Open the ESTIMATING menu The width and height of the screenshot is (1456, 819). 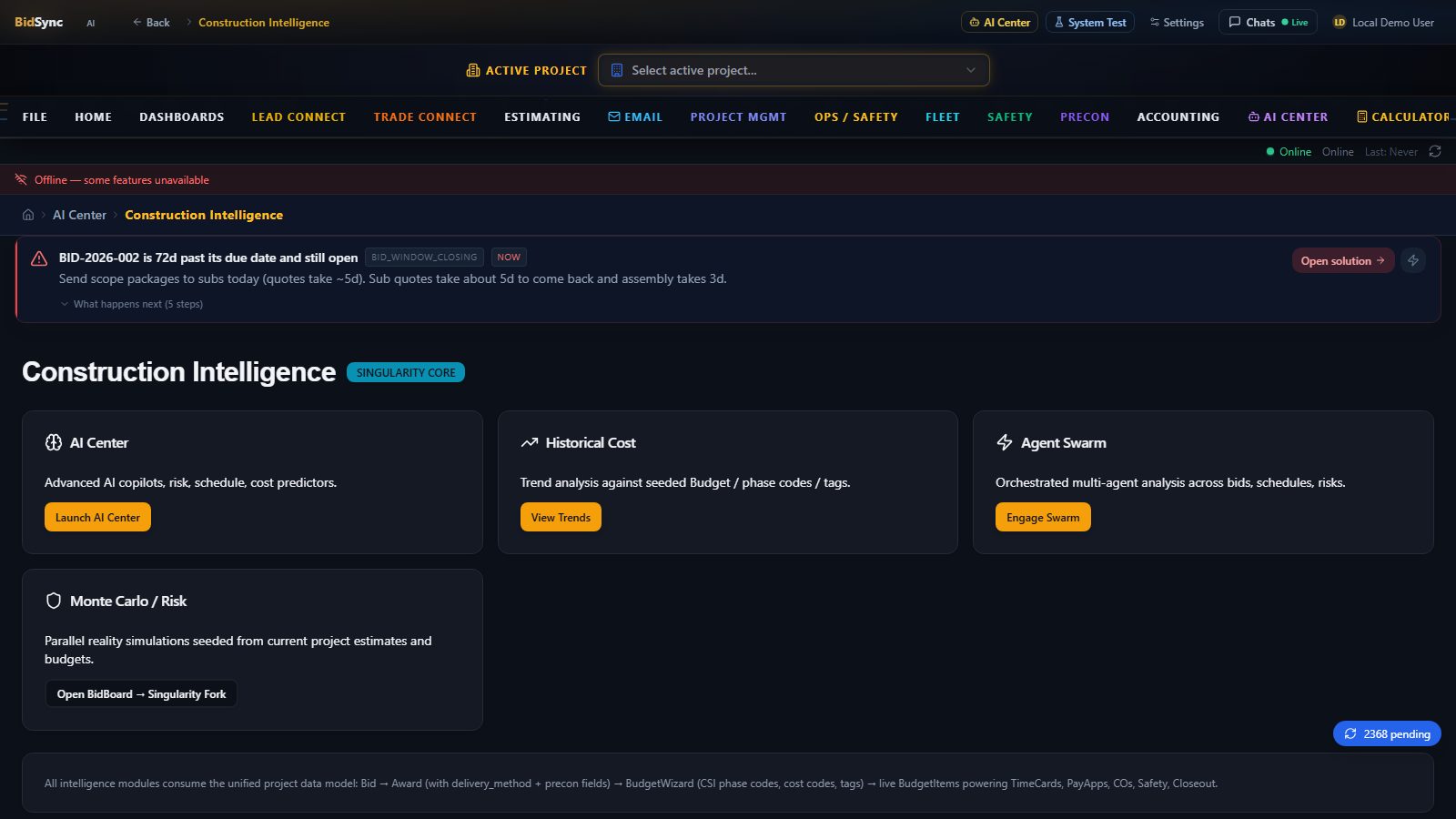(x=542, y=116)
